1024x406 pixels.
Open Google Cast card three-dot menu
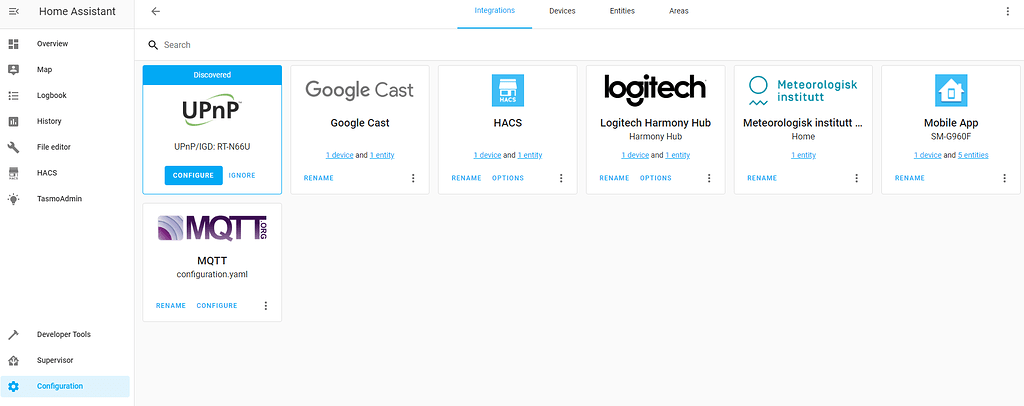point(413,178)
